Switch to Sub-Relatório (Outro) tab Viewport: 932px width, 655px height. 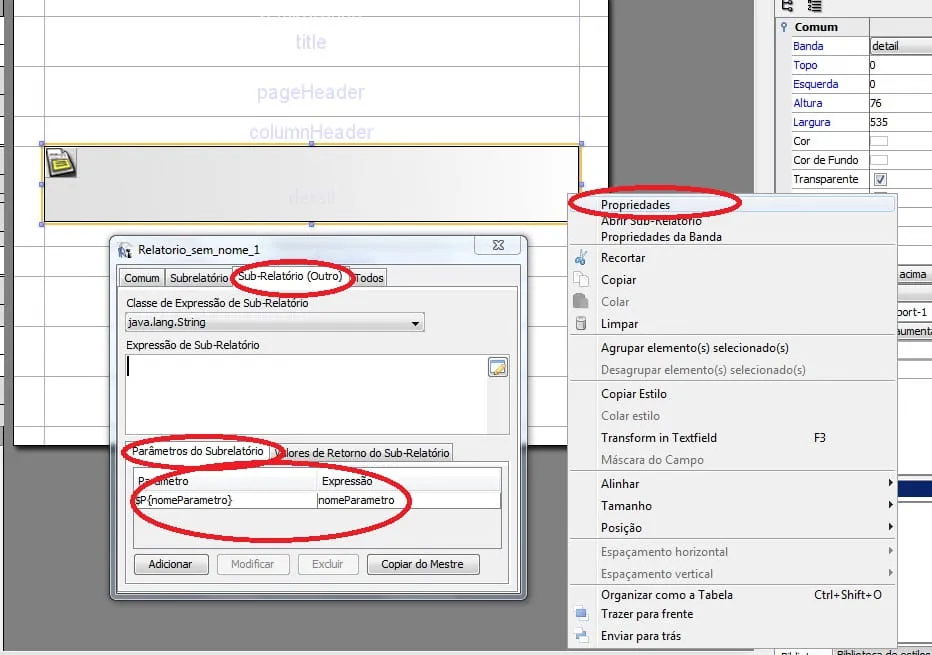(290, 276)
